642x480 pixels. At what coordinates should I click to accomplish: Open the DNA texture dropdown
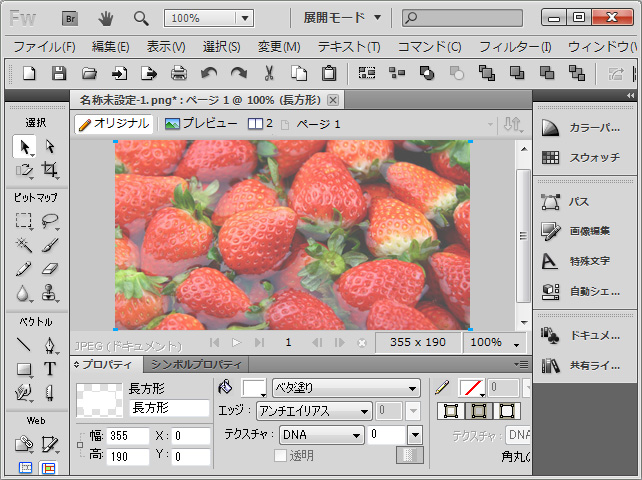click(321, 435)
